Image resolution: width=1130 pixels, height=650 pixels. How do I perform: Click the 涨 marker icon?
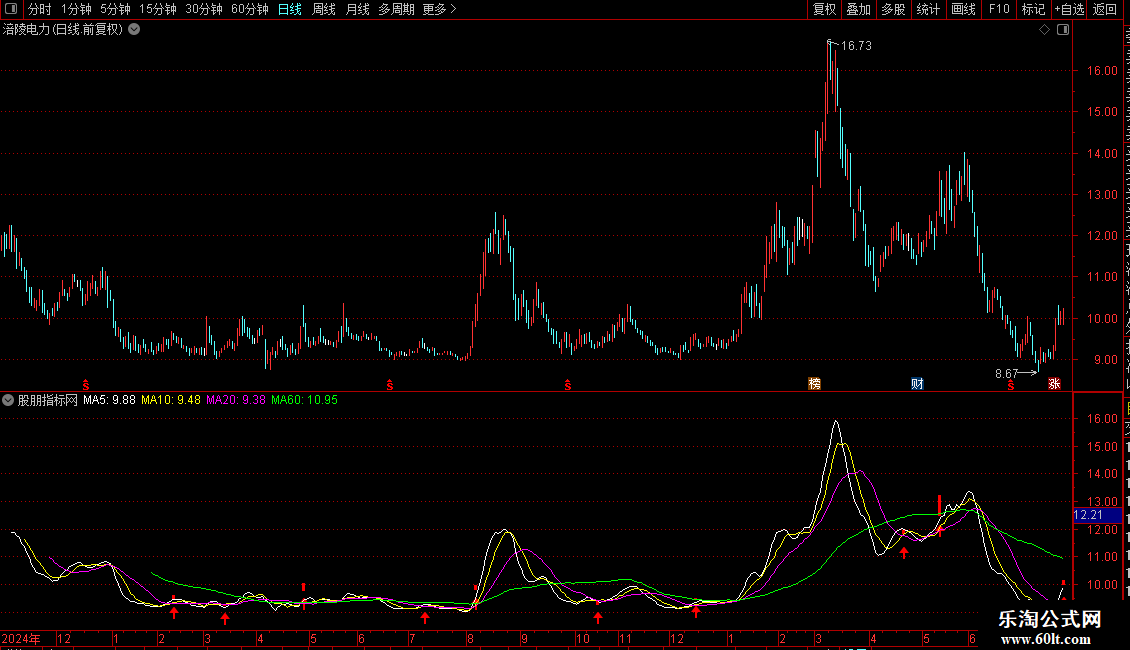[1054, 383]
